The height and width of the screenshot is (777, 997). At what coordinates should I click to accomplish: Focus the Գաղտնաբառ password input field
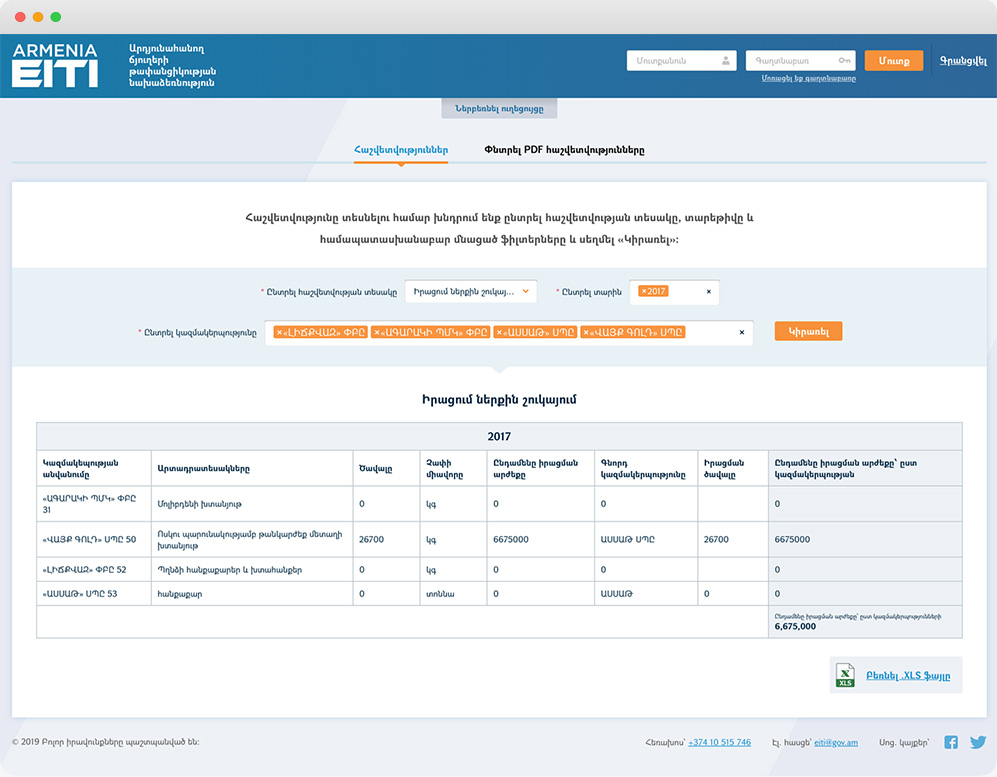(x=800, y=60)
